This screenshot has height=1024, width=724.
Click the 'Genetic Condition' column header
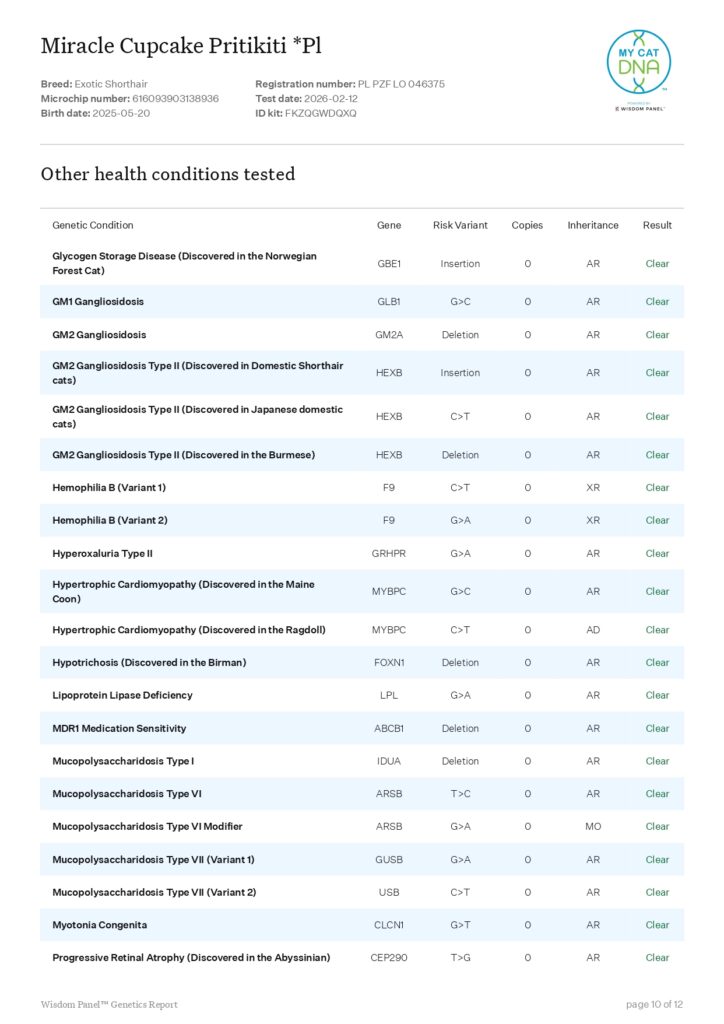click(x=92, y=225)
